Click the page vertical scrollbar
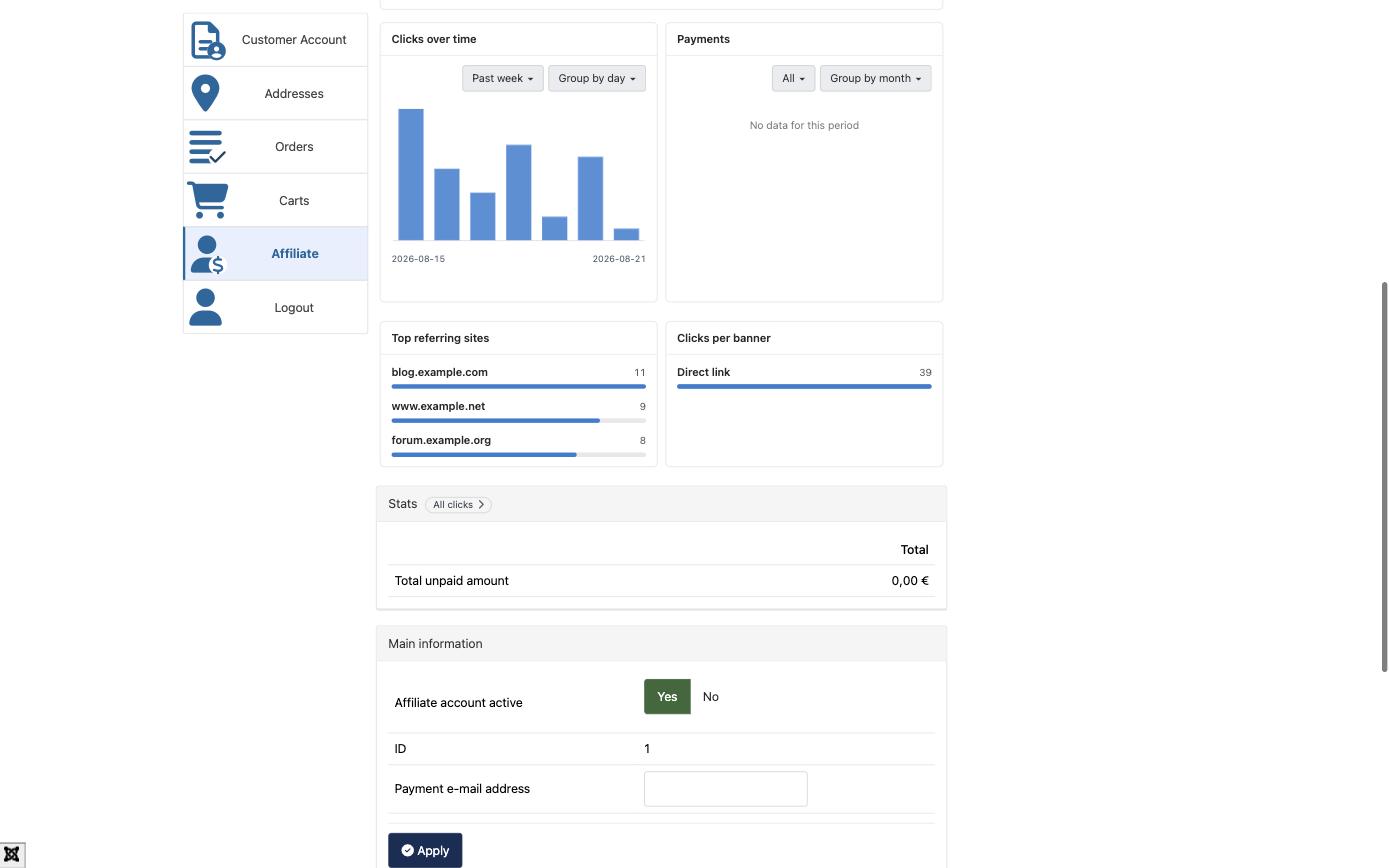Screen dimensions: 1389x868 pos(1384,477)
